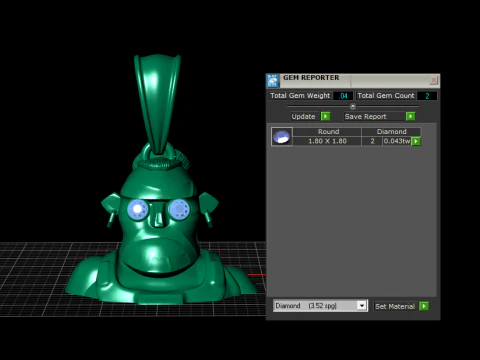Click the green arrow beside Set Material
Image resolution: width=480 pixels, height=360 pixels.
(424, 306)
